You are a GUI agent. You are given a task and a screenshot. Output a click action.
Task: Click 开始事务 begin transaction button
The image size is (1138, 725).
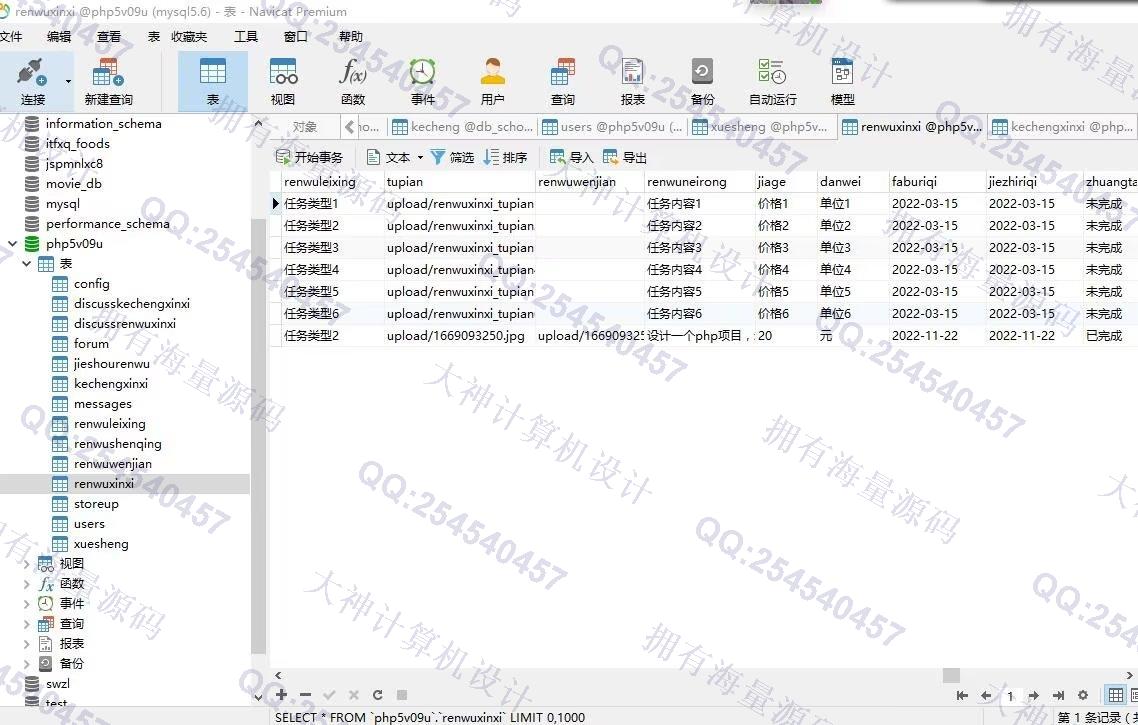pyautogui.click(x=309, y=157)
